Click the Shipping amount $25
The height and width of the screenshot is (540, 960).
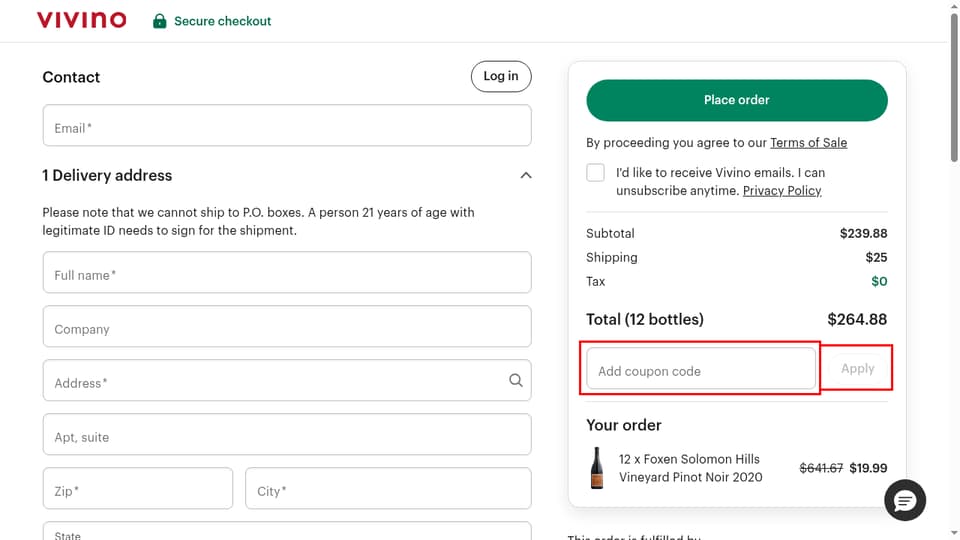tap(876, 257)
